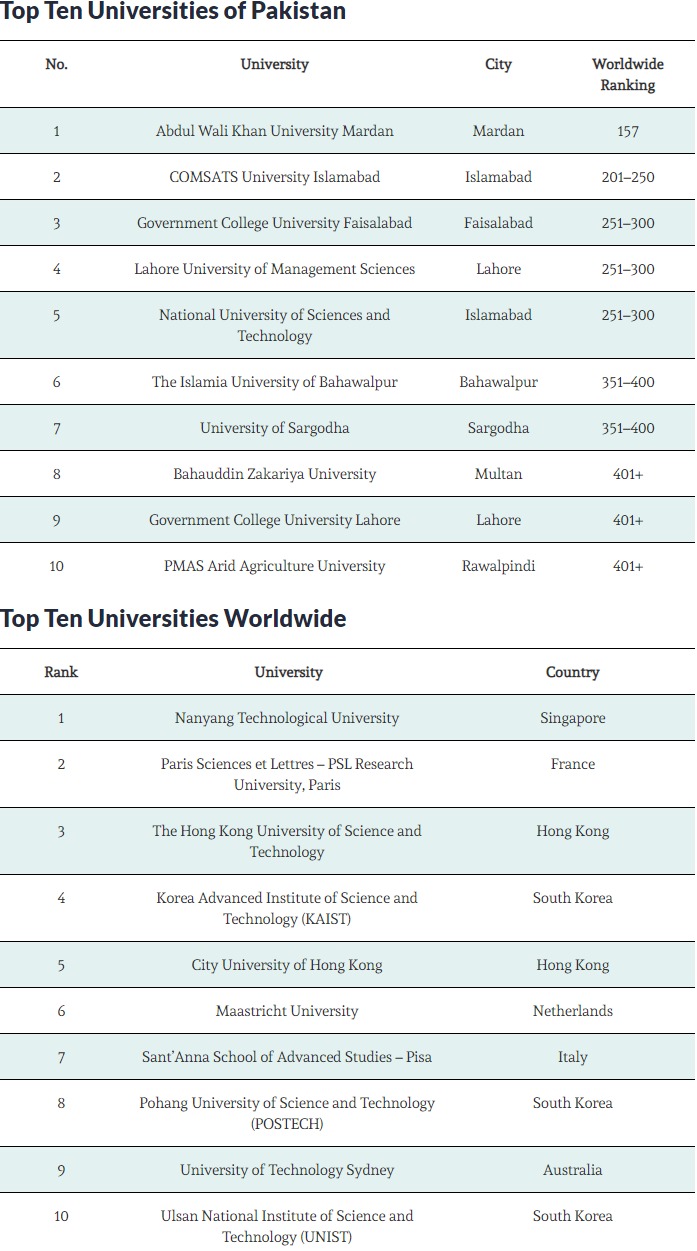
Task: Click Ulsan National Institute (UNIST) cell
Action: pyautogui.click(x=287, y=1226)
